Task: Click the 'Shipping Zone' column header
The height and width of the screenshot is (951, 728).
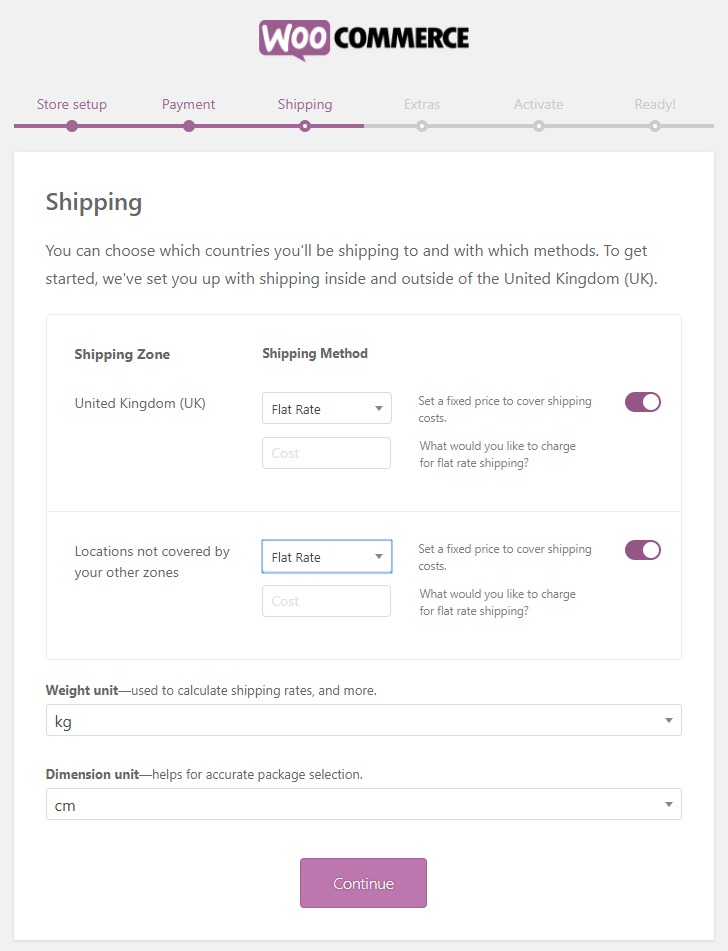Action: pyautogui.click(x=122, y=354)
